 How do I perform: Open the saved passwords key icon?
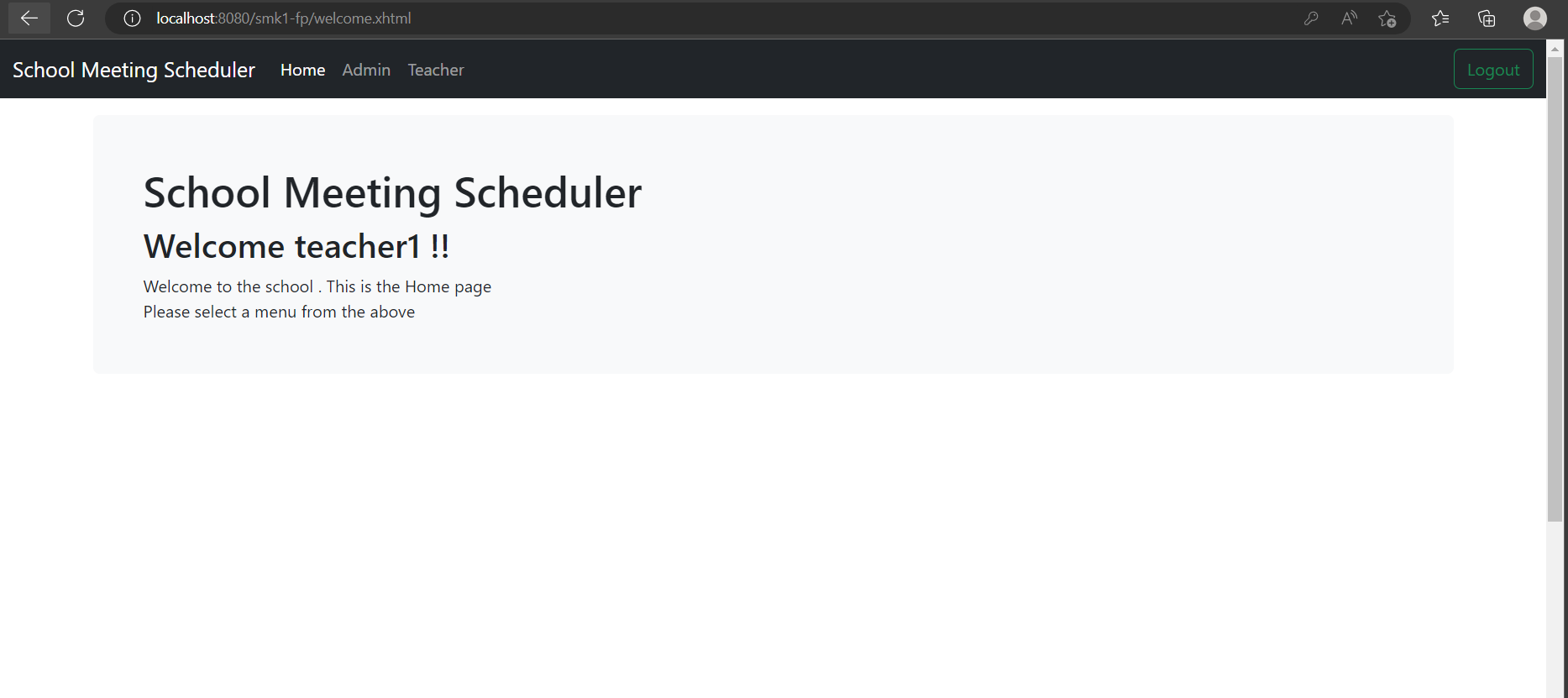pyautogui.click(x=1311, y=18)
